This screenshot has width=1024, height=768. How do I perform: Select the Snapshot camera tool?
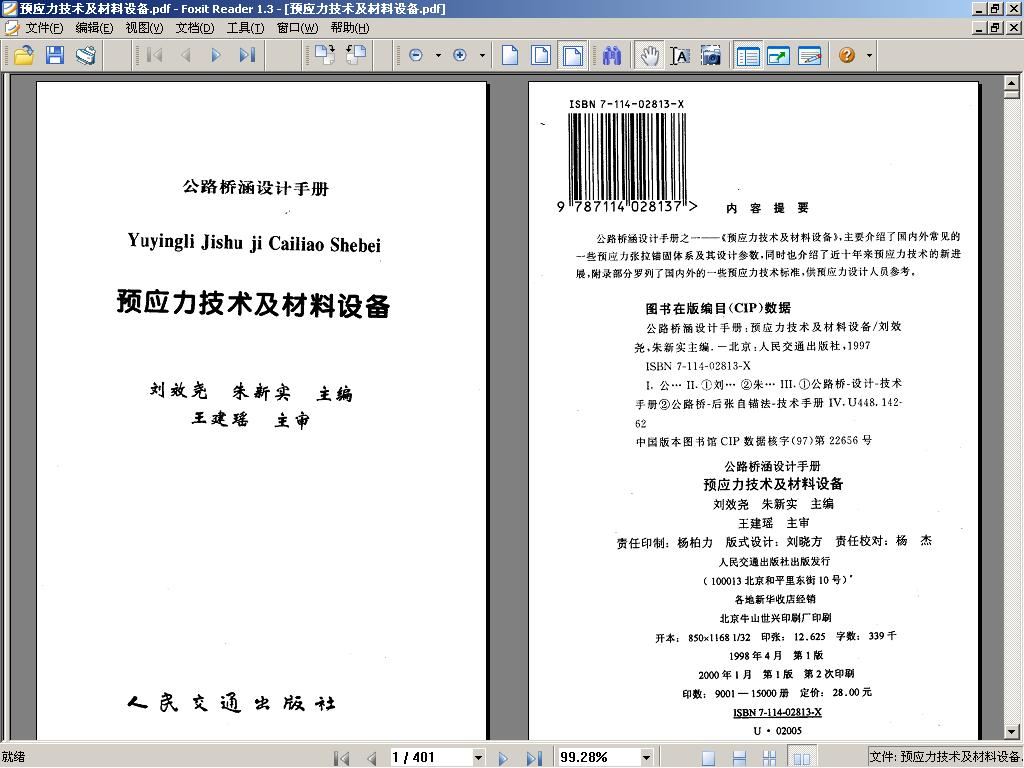(711, 56)
